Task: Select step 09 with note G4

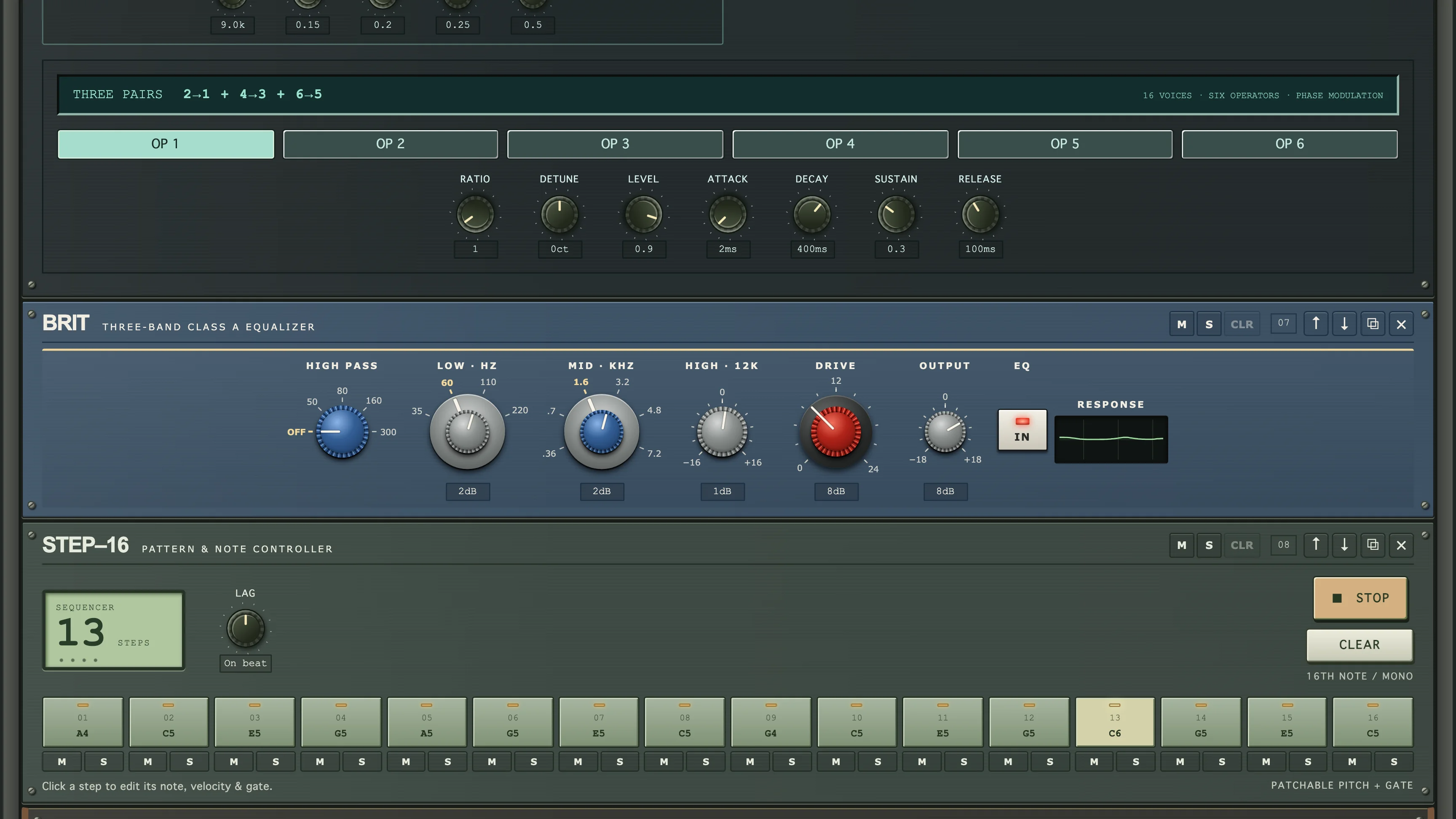Action: [x=771, y=723]
